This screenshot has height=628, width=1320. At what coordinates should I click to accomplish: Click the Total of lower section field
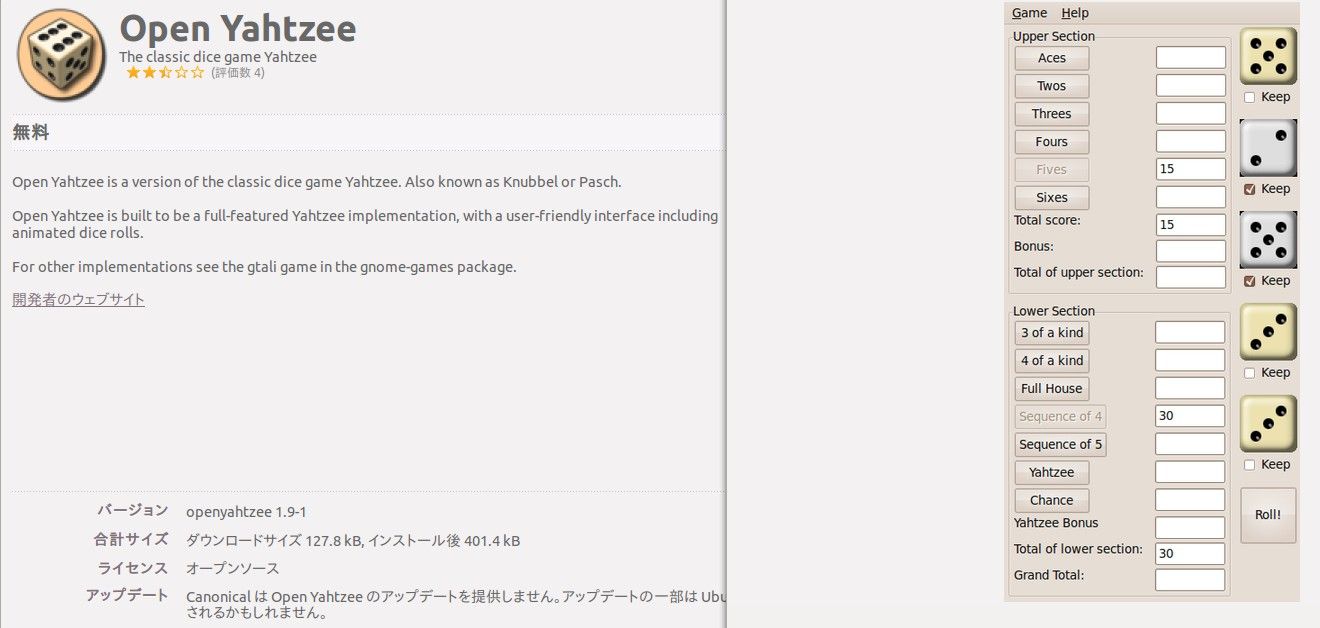1190,554
